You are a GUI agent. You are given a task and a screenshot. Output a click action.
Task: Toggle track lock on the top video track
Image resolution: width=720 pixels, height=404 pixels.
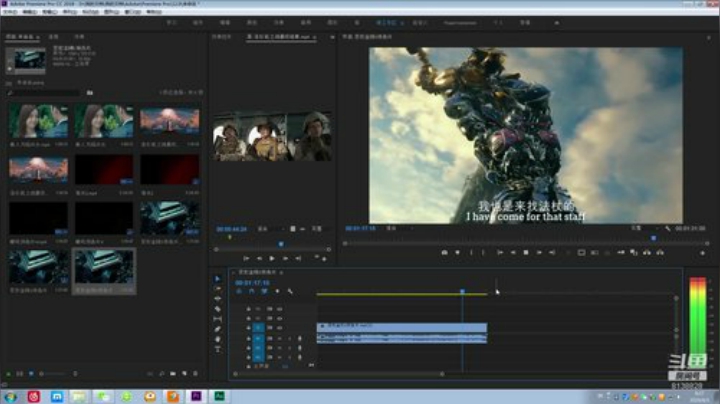click(x=248, y=309)
